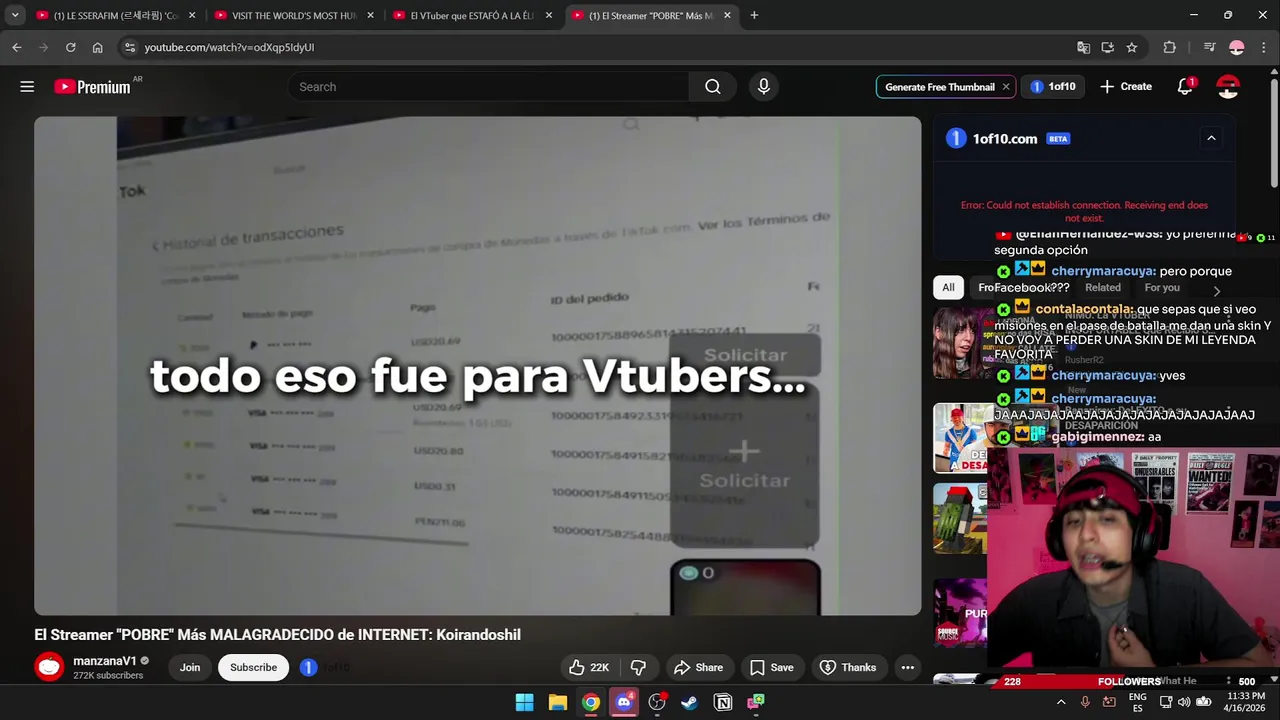Viewport: 1280px width, 720px height.
Task: Open second recommended video thumbnail DESAPARICIÓN
Action: click(962, 438)
